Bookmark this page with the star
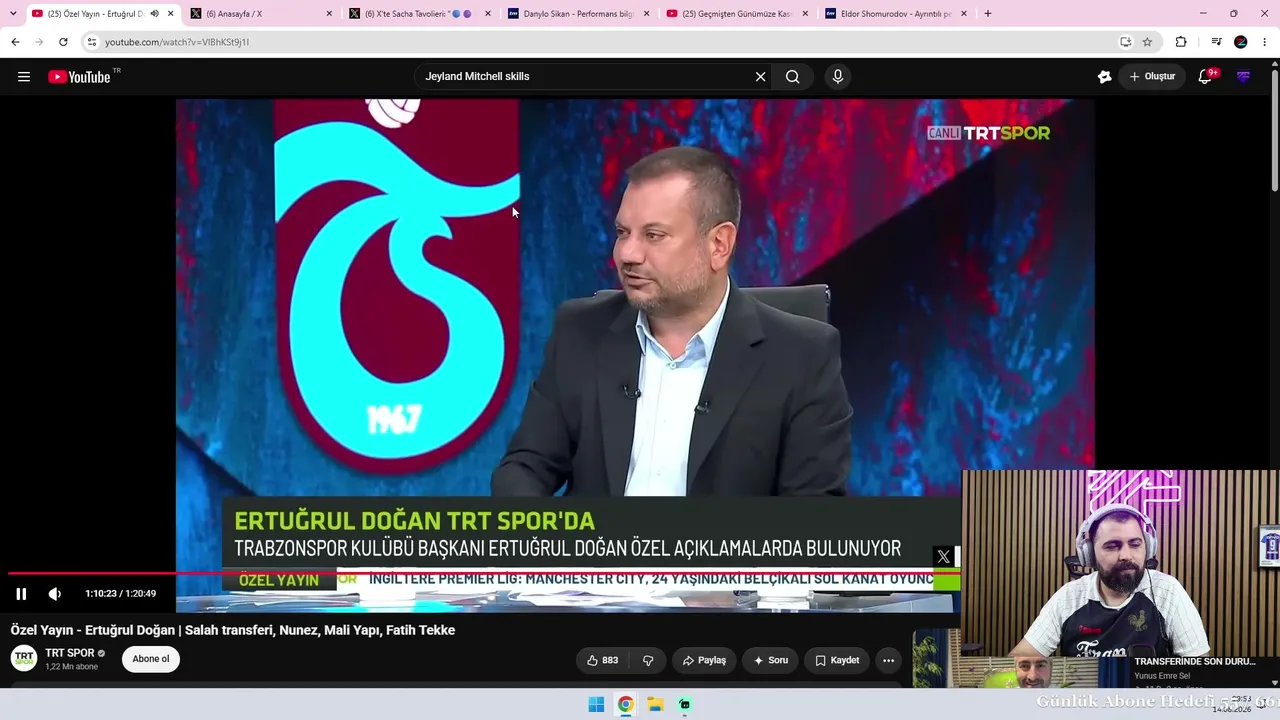 [1147, 42]
